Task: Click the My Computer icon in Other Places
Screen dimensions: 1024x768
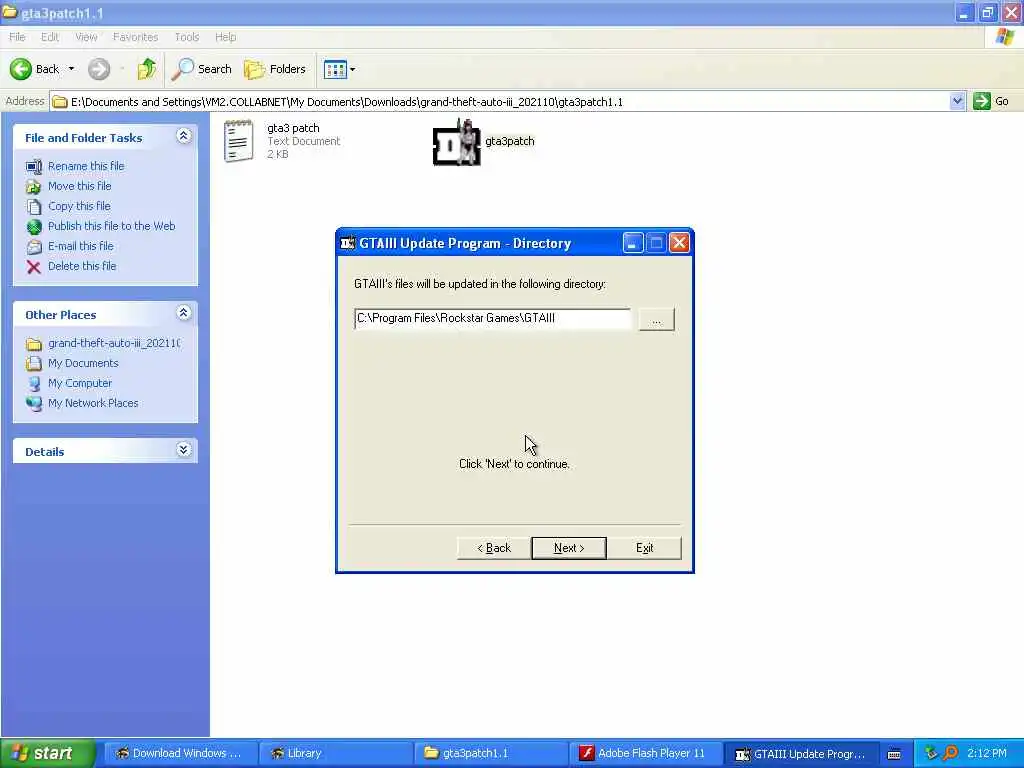Action: pos(33,384)
